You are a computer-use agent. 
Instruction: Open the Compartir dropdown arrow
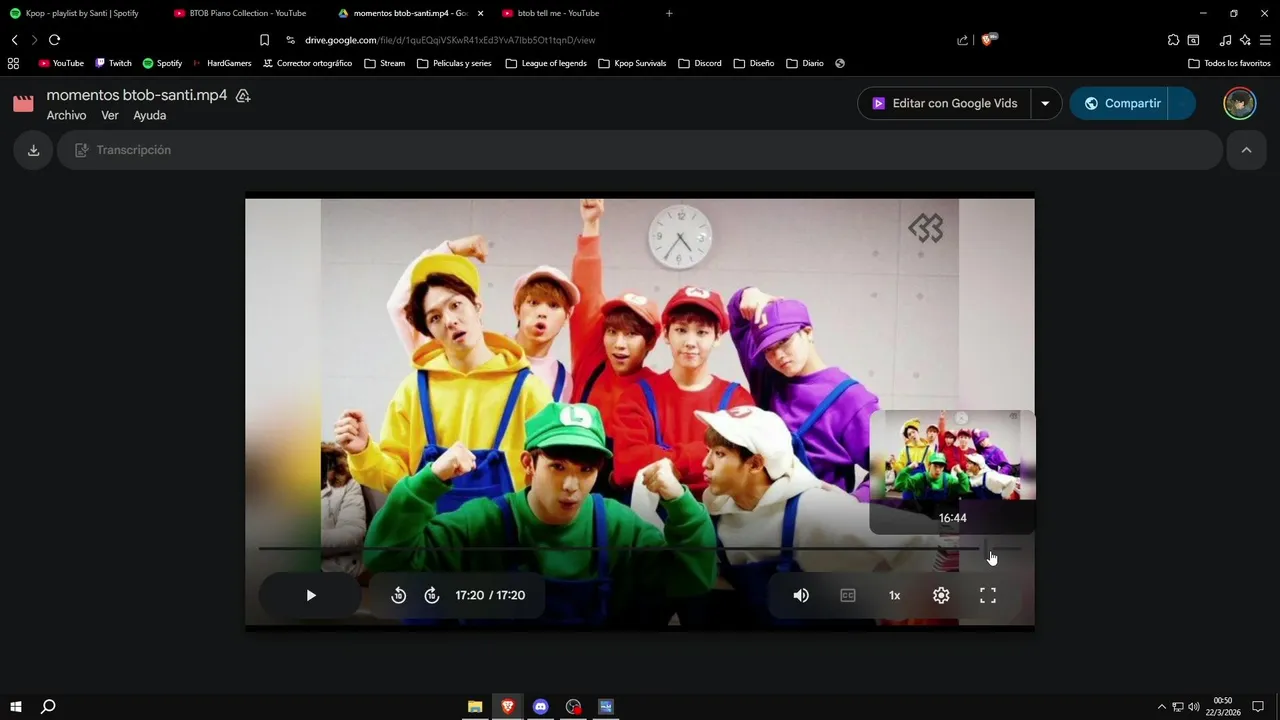(1182, 103)
